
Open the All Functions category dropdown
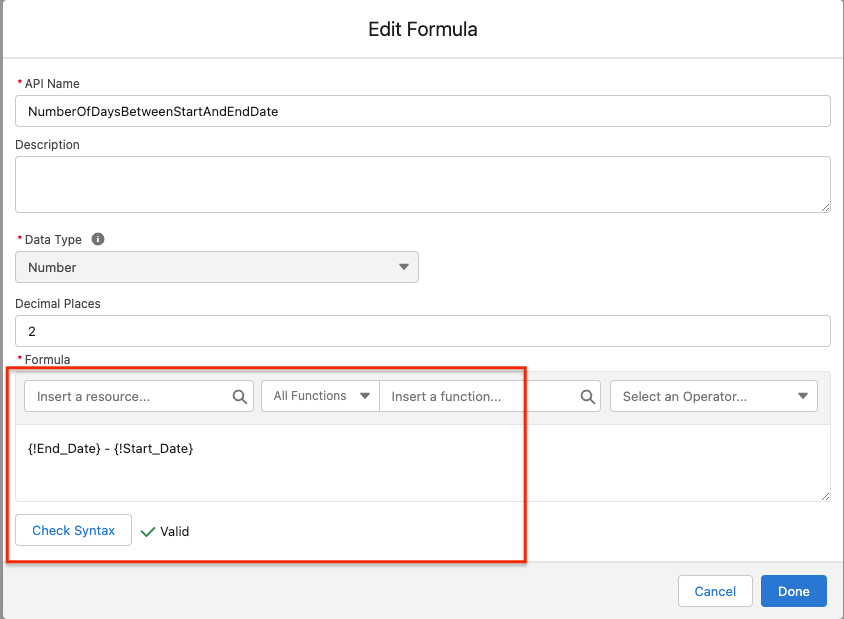tap(321, 396)
